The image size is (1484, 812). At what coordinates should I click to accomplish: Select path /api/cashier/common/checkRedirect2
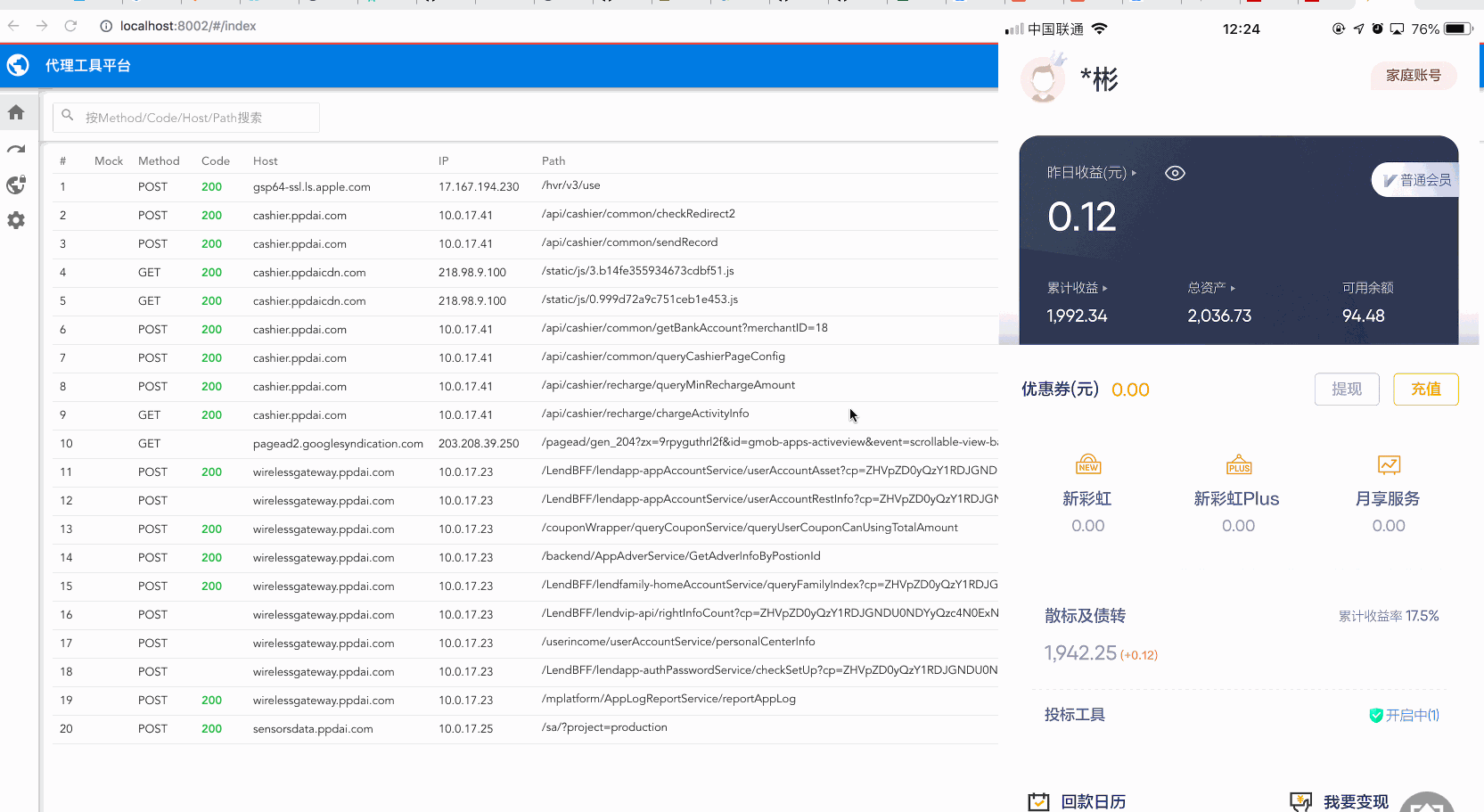(638, 214)
